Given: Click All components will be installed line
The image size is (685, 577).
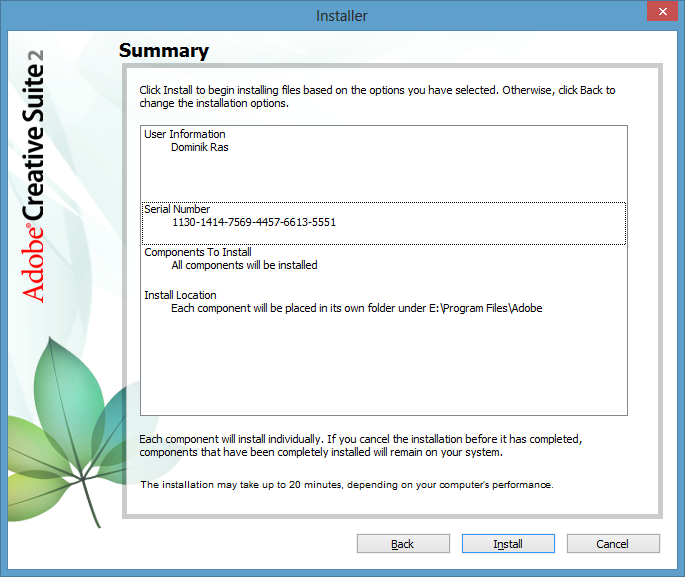Looking at the screenshot, I should [244, 265].
